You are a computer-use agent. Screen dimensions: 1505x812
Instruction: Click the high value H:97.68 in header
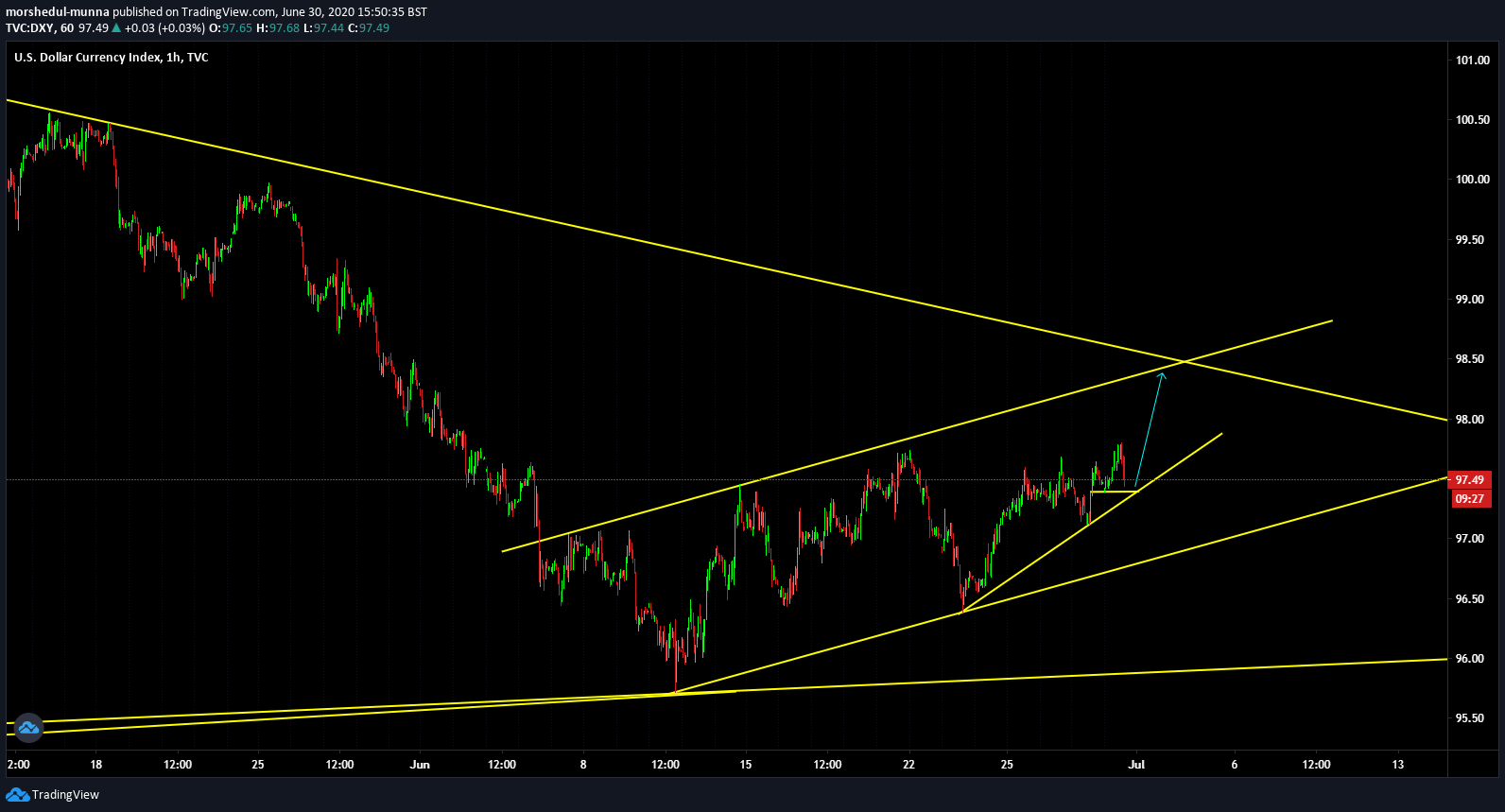278,28
